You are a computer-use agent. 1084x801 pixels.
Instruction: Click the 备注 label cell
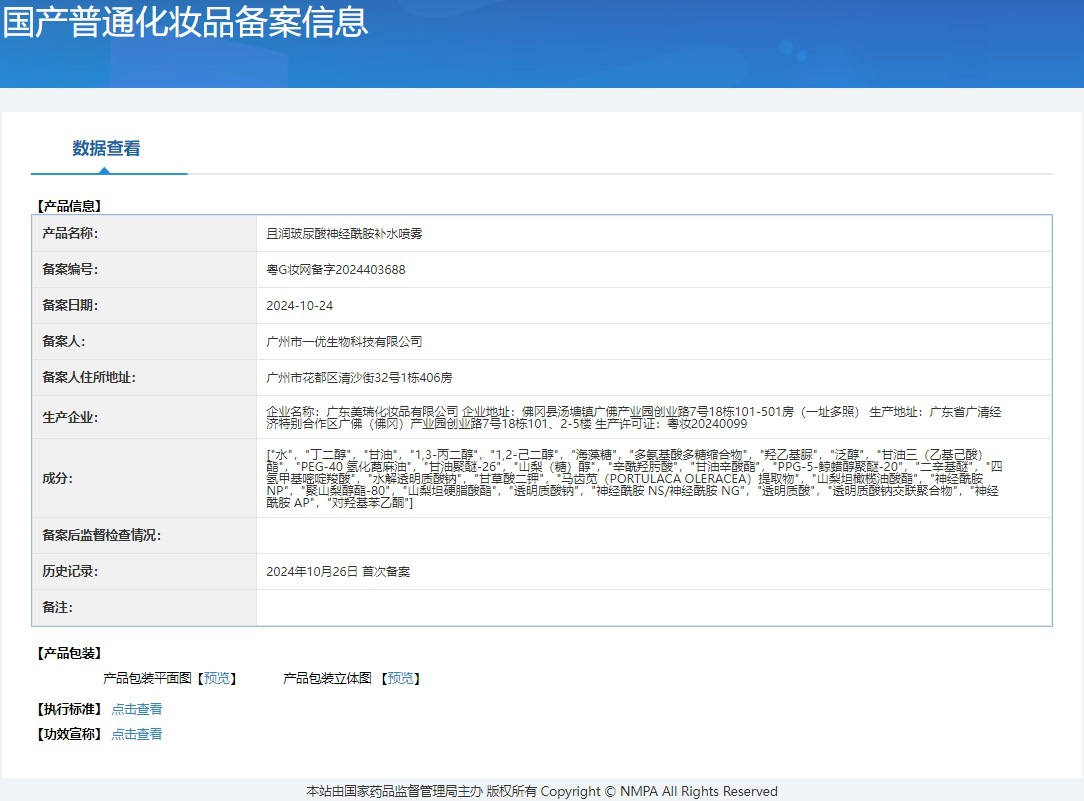click(144, 607)
